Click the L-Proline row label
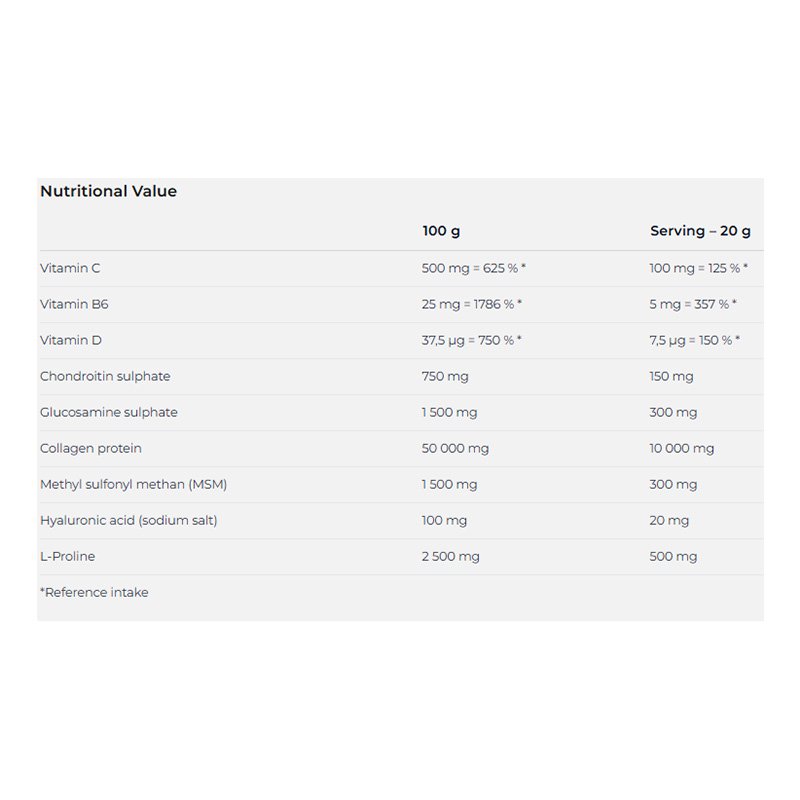 pos(68,556)
